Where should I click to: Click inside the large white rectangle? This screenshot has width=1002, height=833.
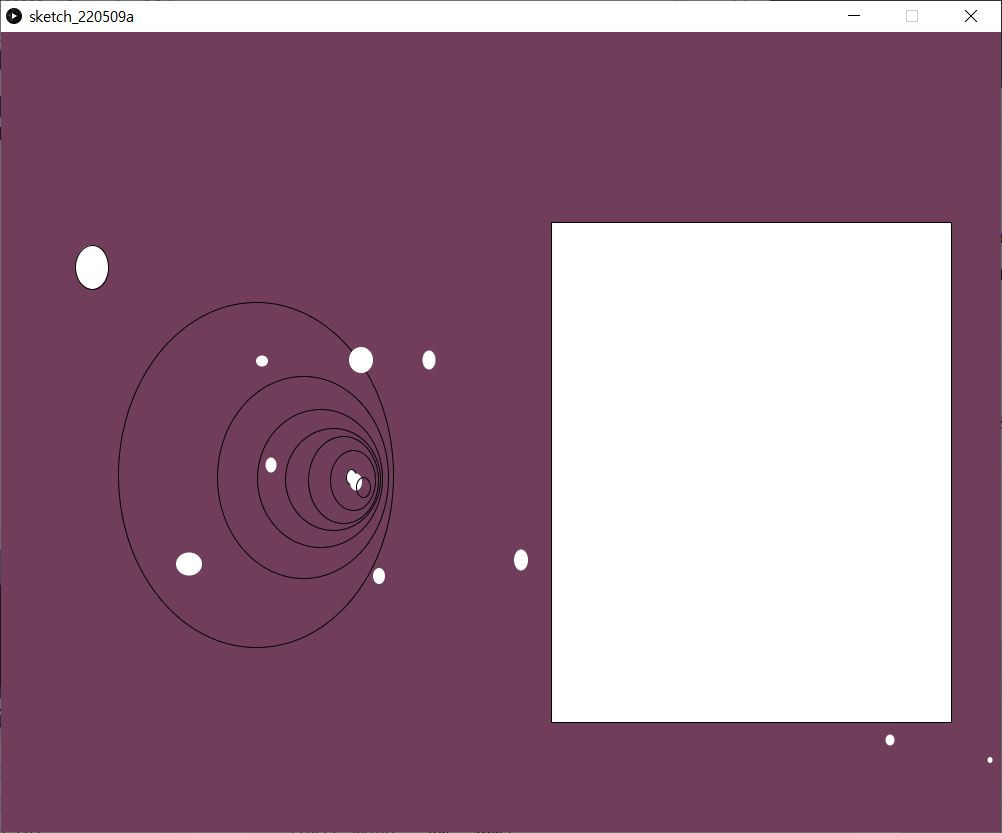pyautogui.click(x=751, y=472)
